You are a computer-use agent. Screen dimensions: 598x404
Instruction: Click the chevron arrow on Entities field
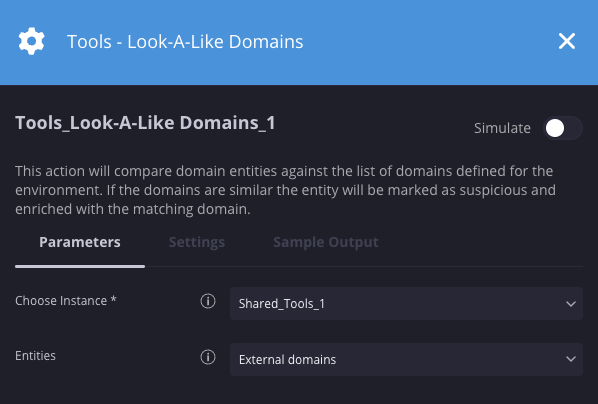pos(571,359)
